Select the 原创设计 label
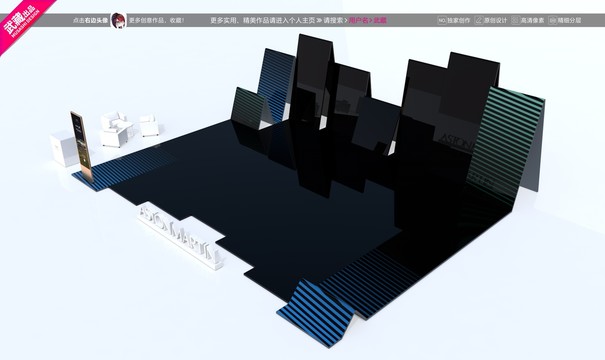 pos(495,20)
